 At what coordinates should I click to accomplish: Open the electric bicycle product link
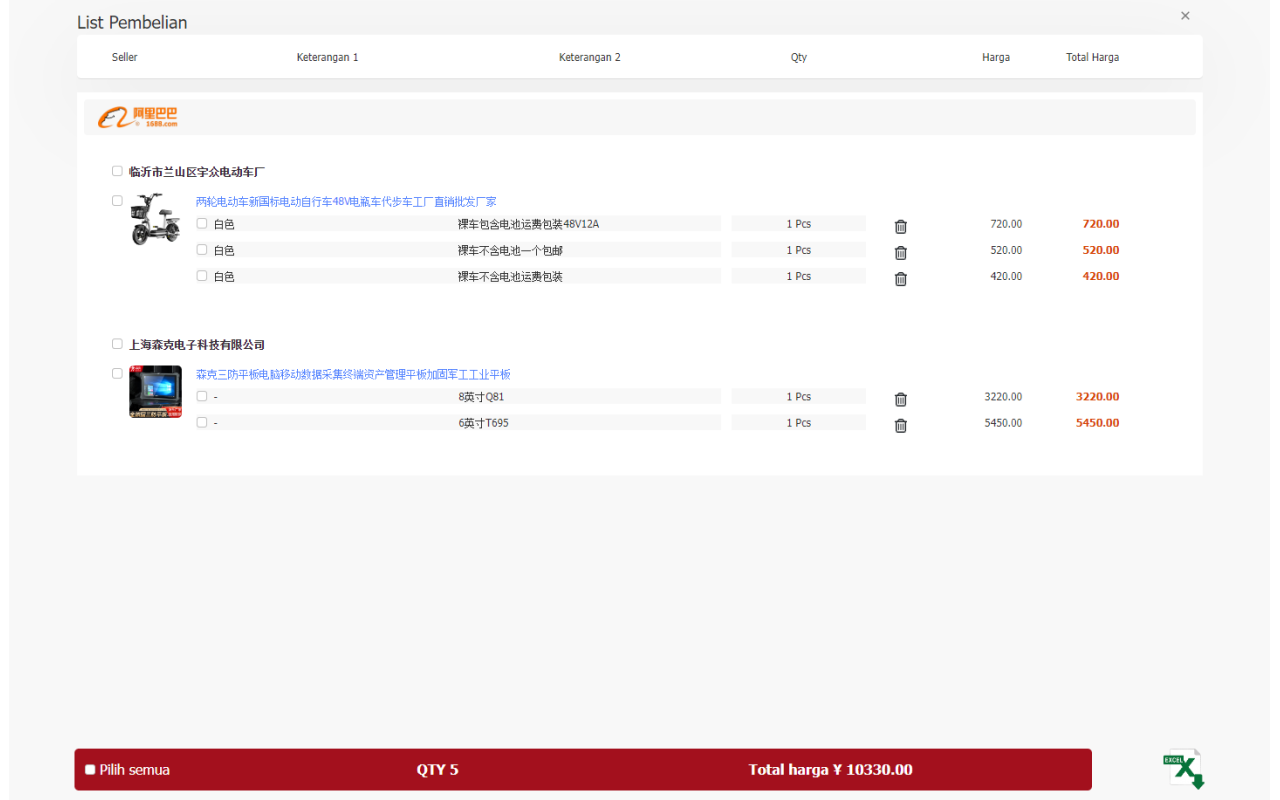click(347, 200)
